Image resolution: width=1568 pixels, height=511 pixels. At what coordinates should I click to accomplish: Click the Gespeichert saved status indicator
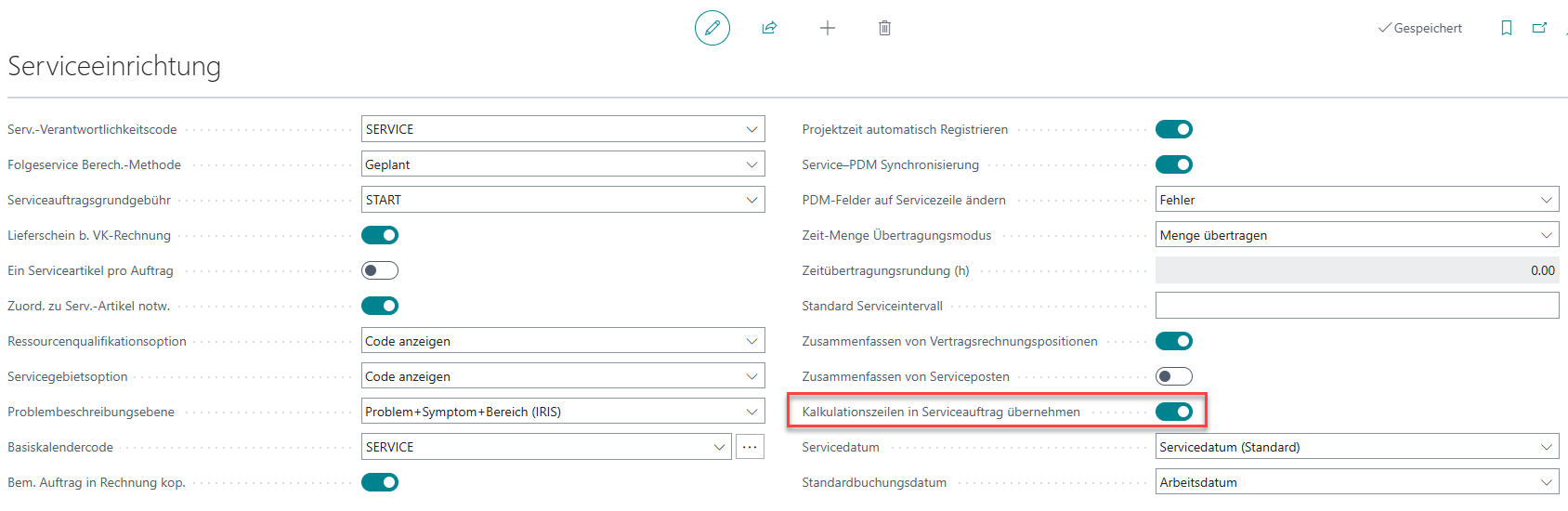1420,28
